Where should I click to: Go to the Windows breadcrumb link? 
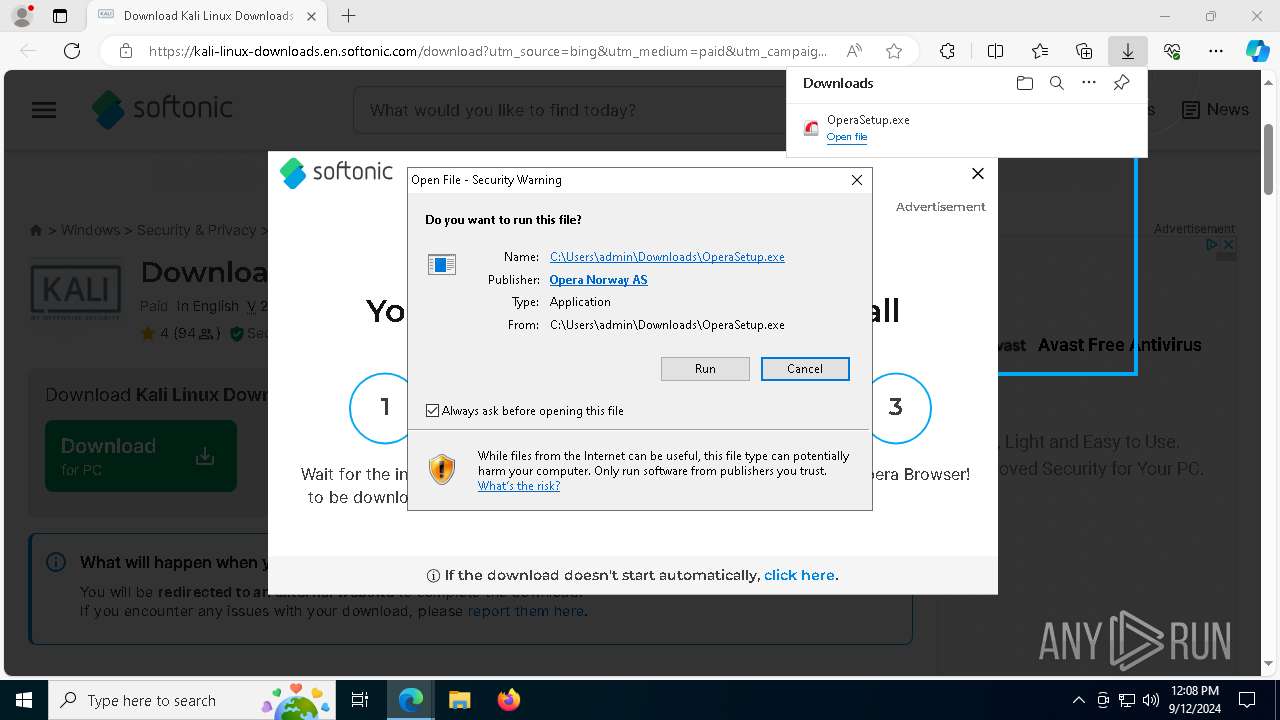(90, 230)
